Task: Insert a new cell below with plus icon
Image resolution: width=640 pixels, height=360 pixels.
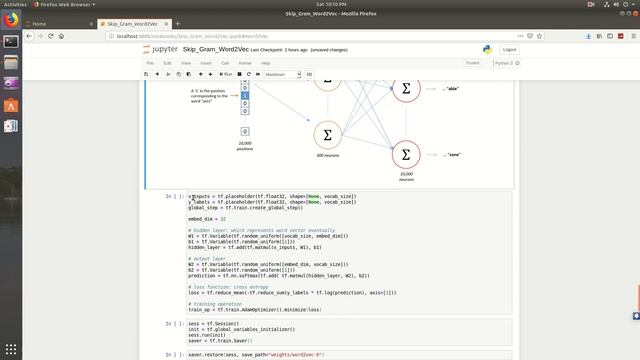Action: point(157,74)
